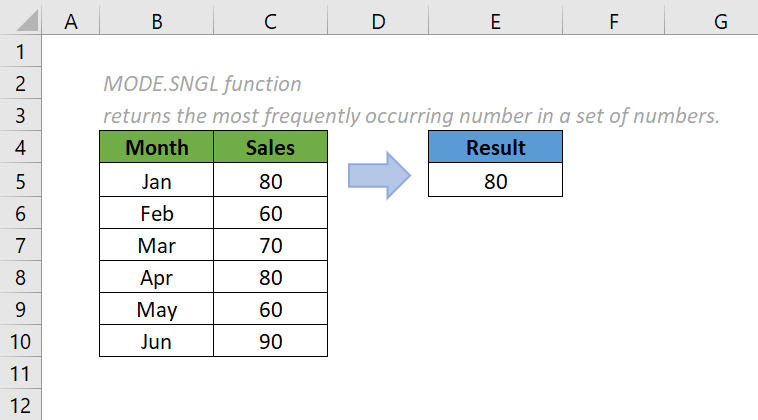Select column G header
The width and height of the screenshot is (758, 420).
point(720,20)
